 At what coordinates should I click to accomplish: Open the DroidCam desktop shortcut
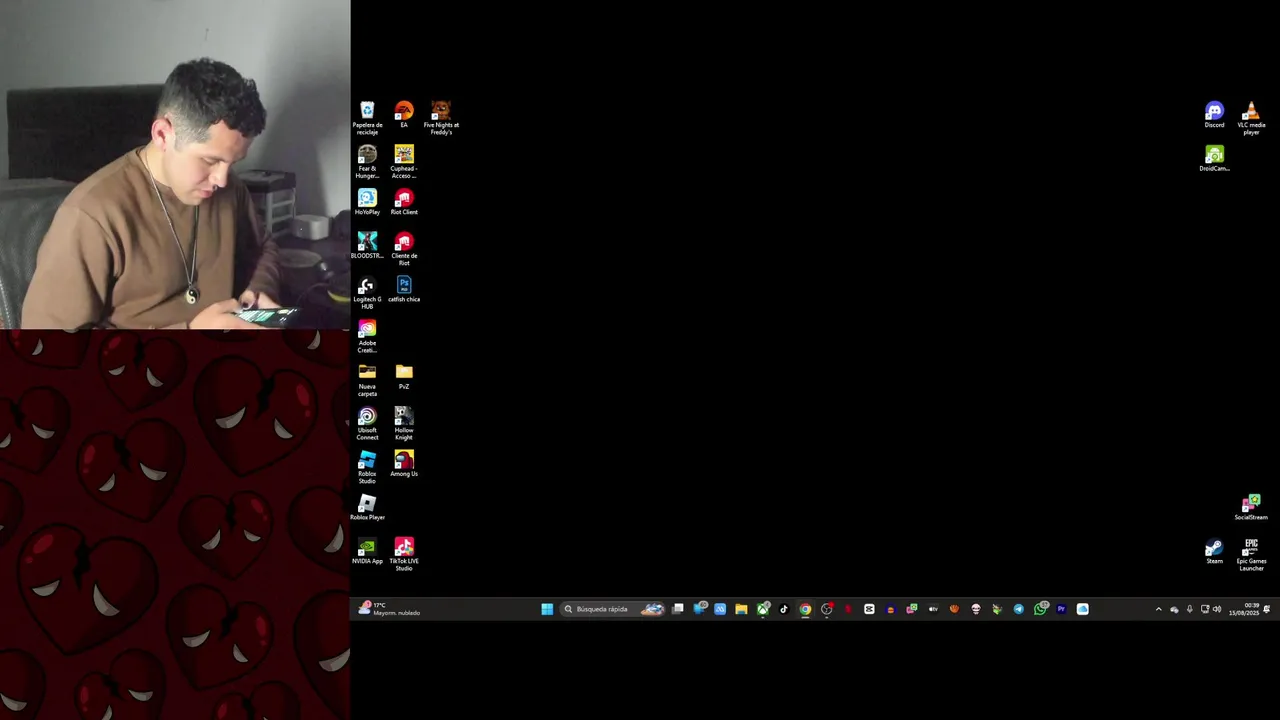pyautogui.click(x=1214, y=158)
